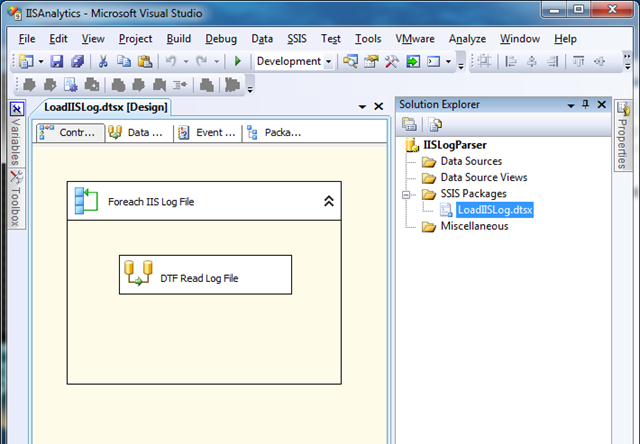Viewport: 640px width, 444px height.
Task: Open Solution Explorer window position dropdown
Action: click(x=571, y=106)
